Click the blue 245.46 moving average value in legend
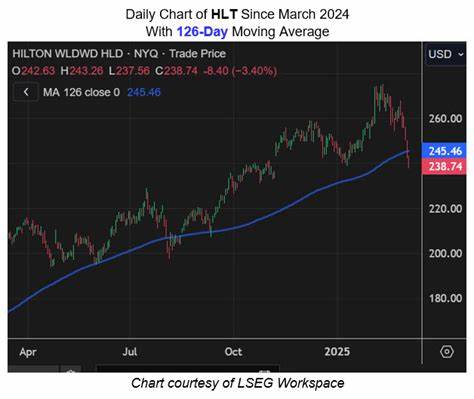The image size is (474, 399). tap(144, 92)
